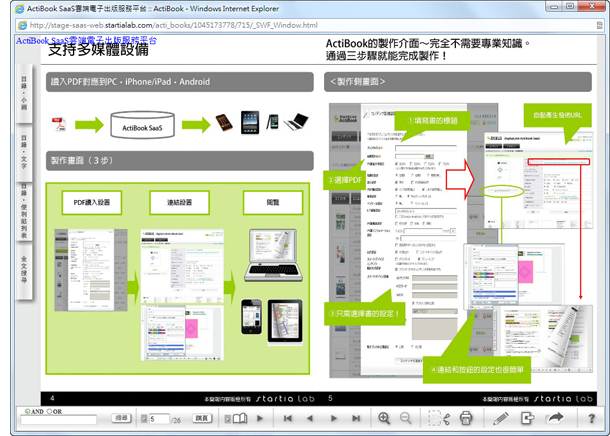This screenshot has width=610, height=436.
Task: Select the OR search mode radio button
Action: click(x=49, y=411)
